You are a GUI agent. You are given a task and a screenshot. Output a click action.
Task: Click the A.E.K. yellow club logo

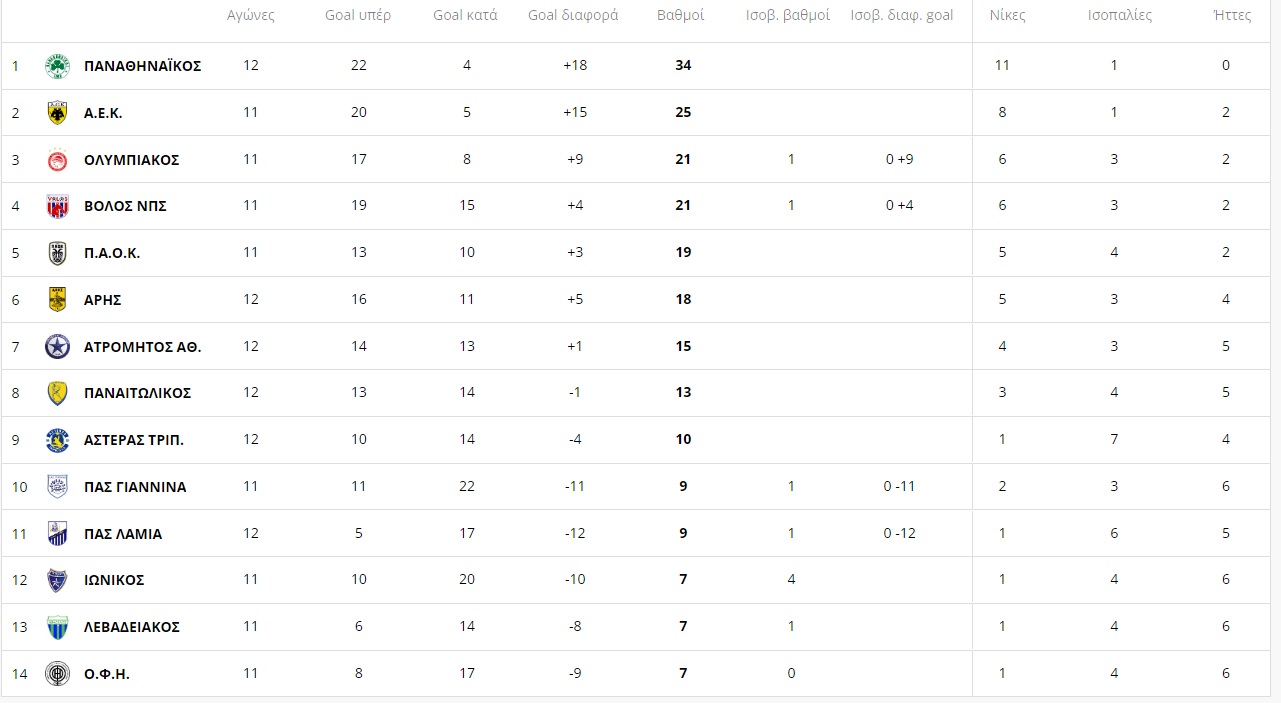tap(57, 113)
